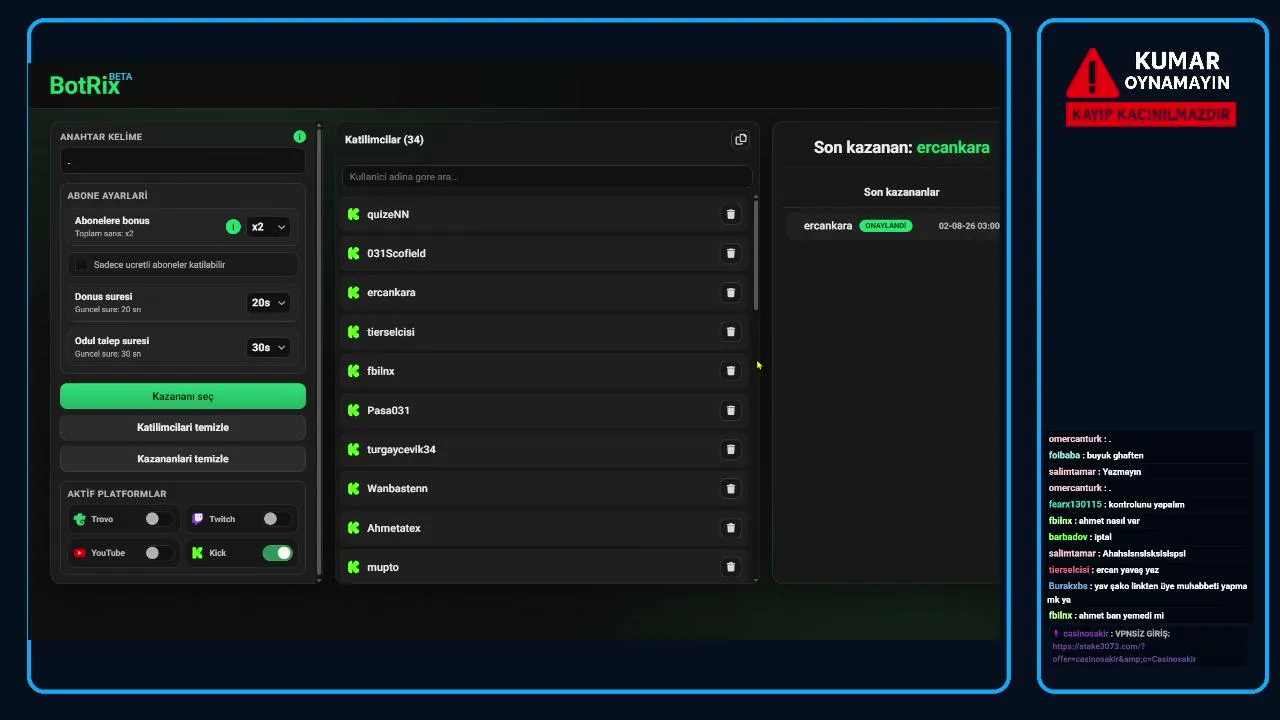Click the Anahtar Kelime input field
Image resolution: width=1280 pixels, height=720 pixels.
pos(183,161)
